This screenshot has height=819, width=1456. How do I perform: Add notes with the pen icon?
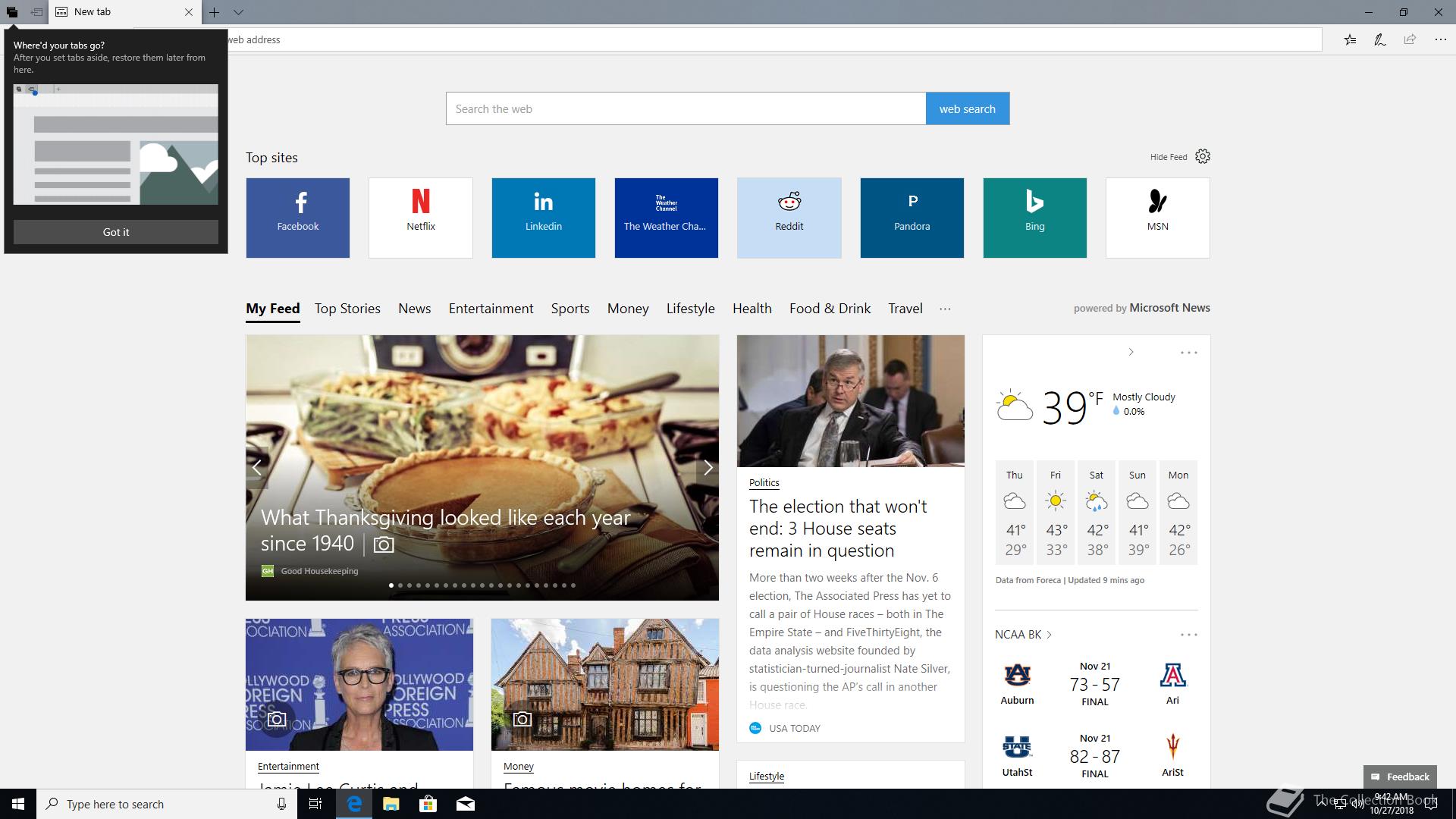click(x=1380, y=39)
